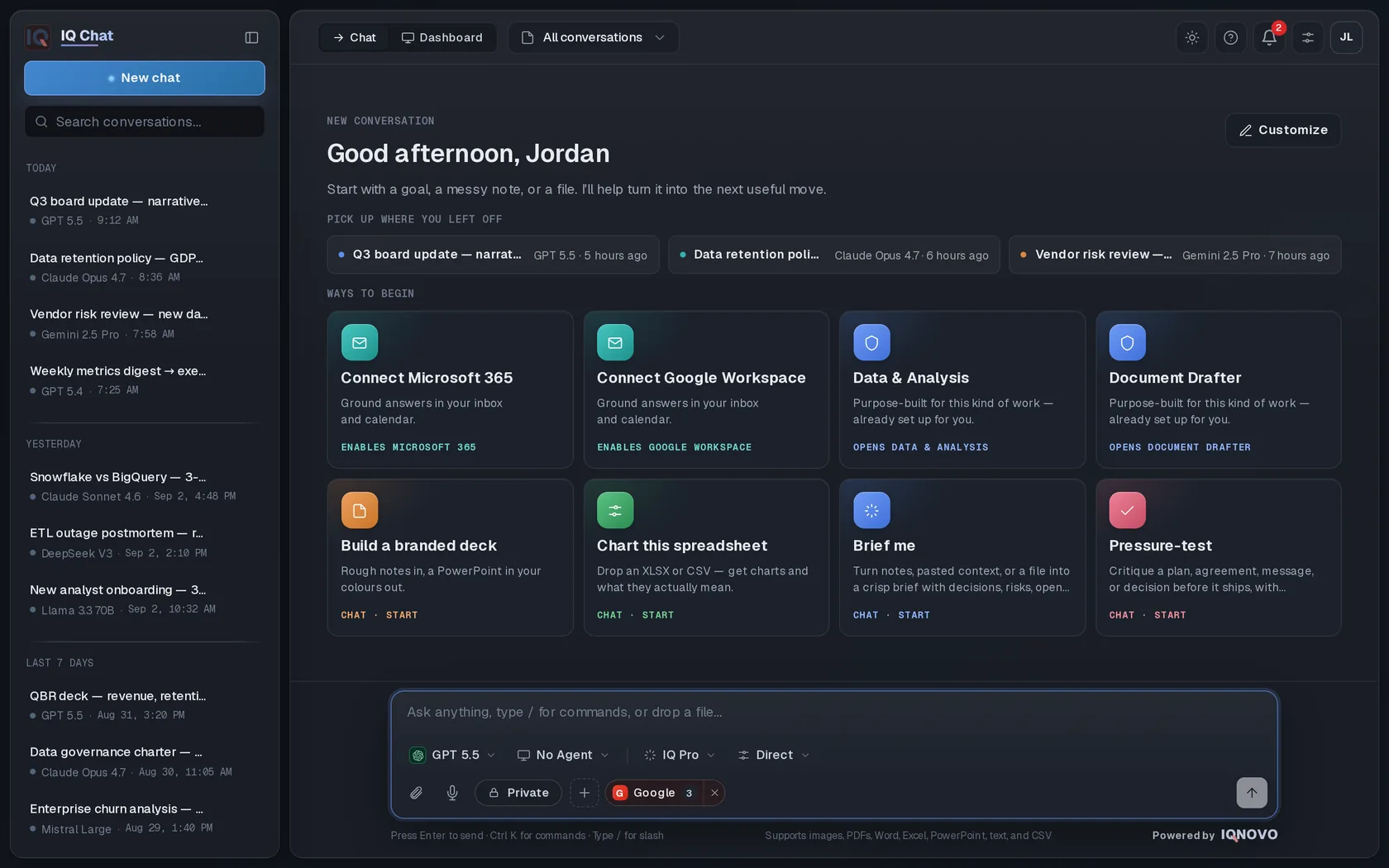Switch to the Dashboard tab

[x=442, y=37]
